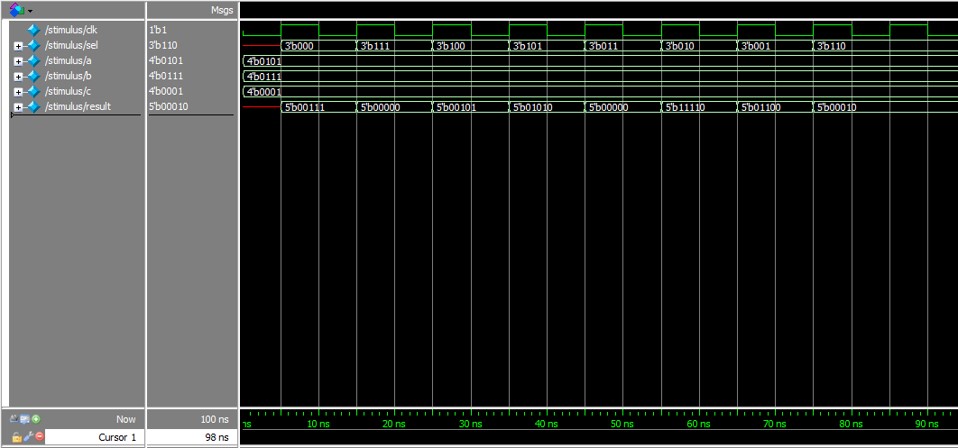The height and width of the screenshot is (448, 958).
Task: Click the diamond icon of /stimulus/clk signal
Action: point(33,30)
